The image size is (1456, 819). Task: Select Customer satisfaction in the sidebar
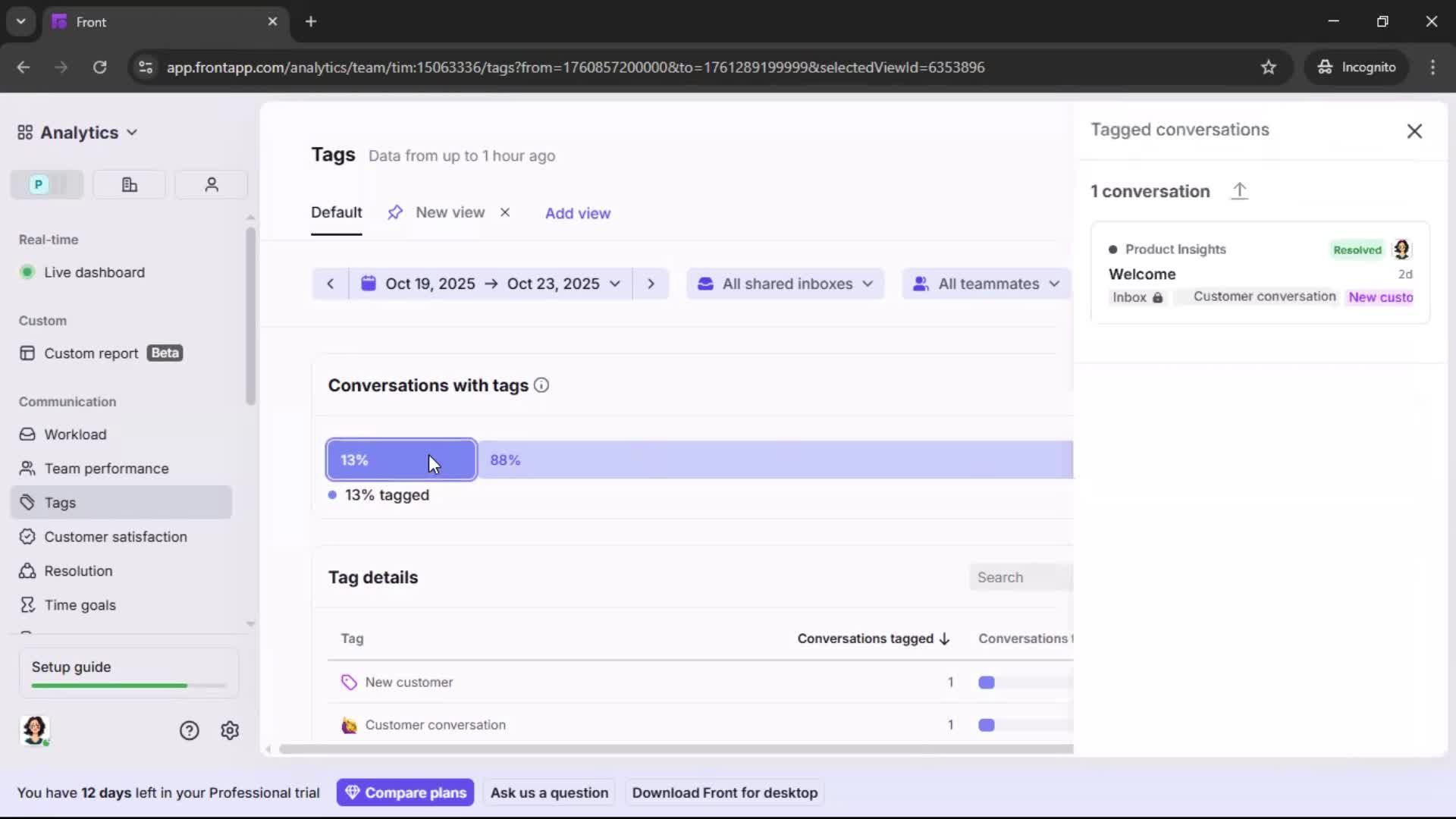pos(115,536)
